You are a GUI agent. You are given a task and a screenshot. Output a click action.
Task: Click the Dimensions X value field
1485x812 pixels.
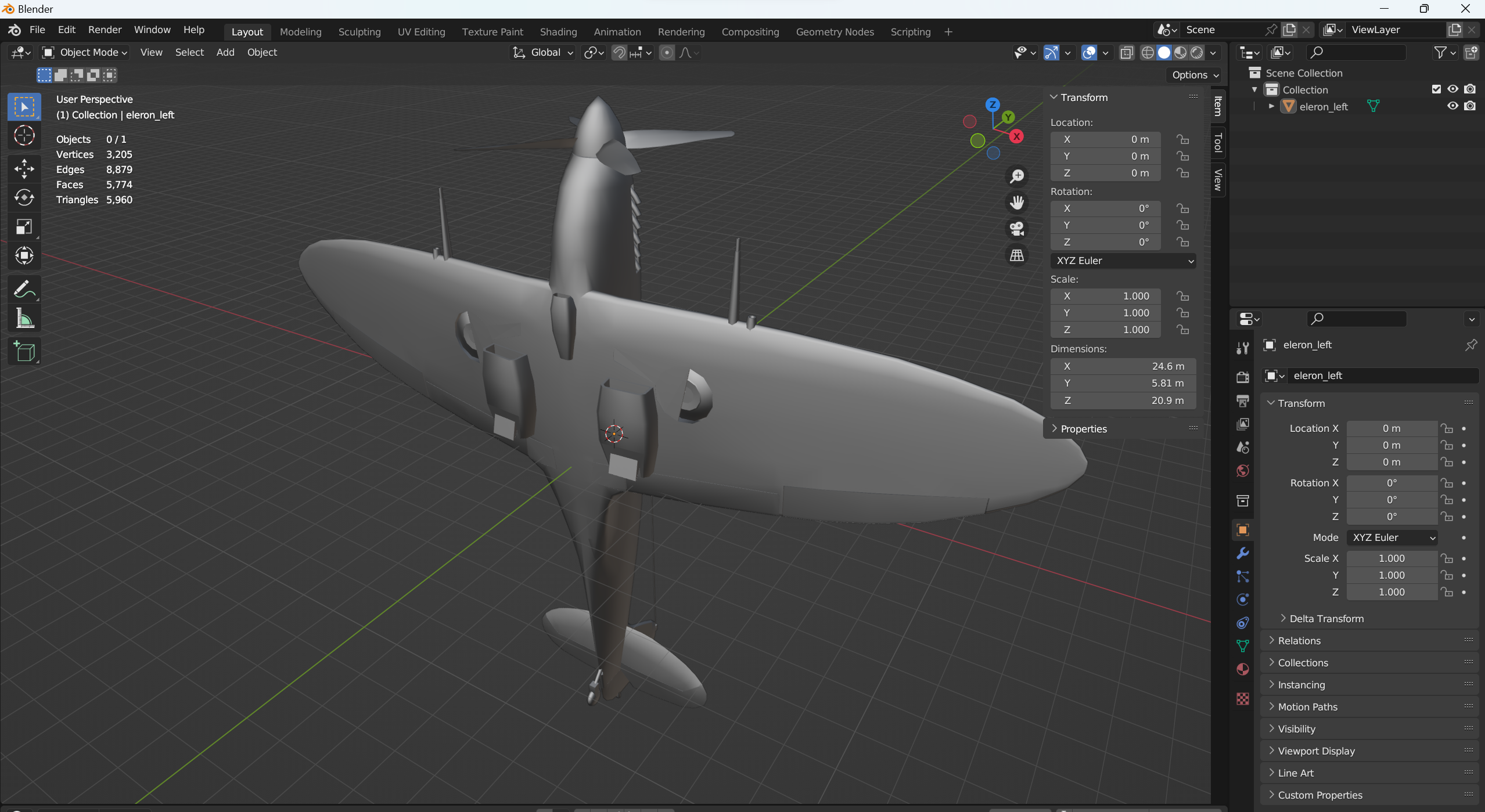1122,366
